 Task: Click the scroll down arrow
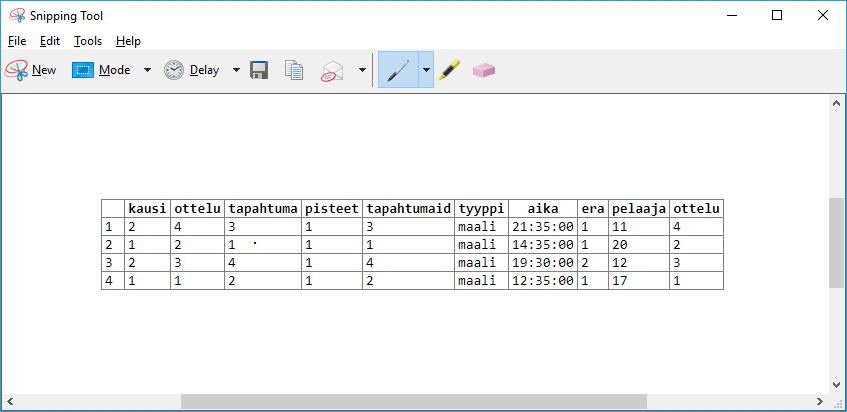pos(837,385)
